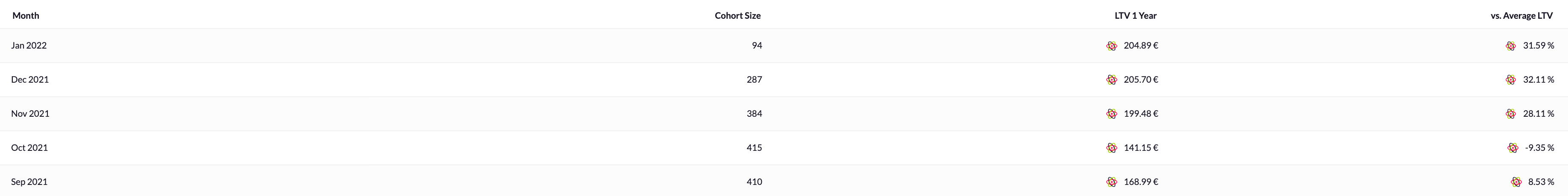This screenshot has width=1568, height=196.
Task: Click the atom icon beside 199.48 €
Action: [1111, 113]
